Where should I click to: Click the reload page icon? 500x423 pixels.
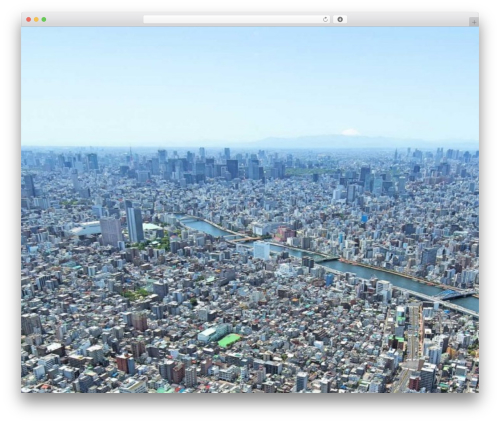click(x=325, y=20)
